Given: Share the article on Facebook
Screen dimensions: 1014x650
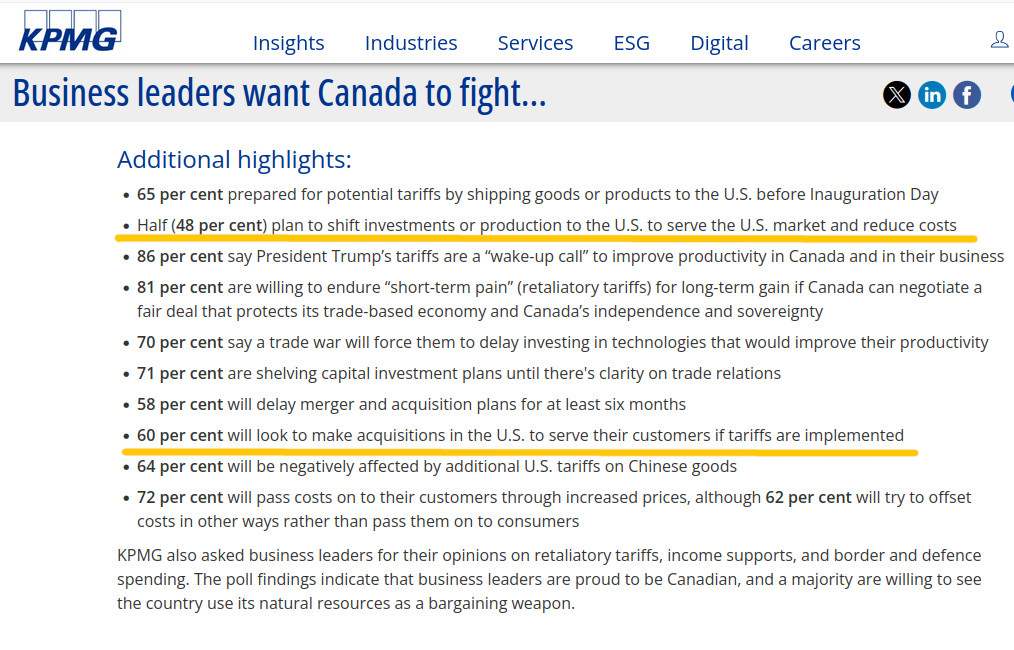Looking at the screenshot, I should 966,95.
